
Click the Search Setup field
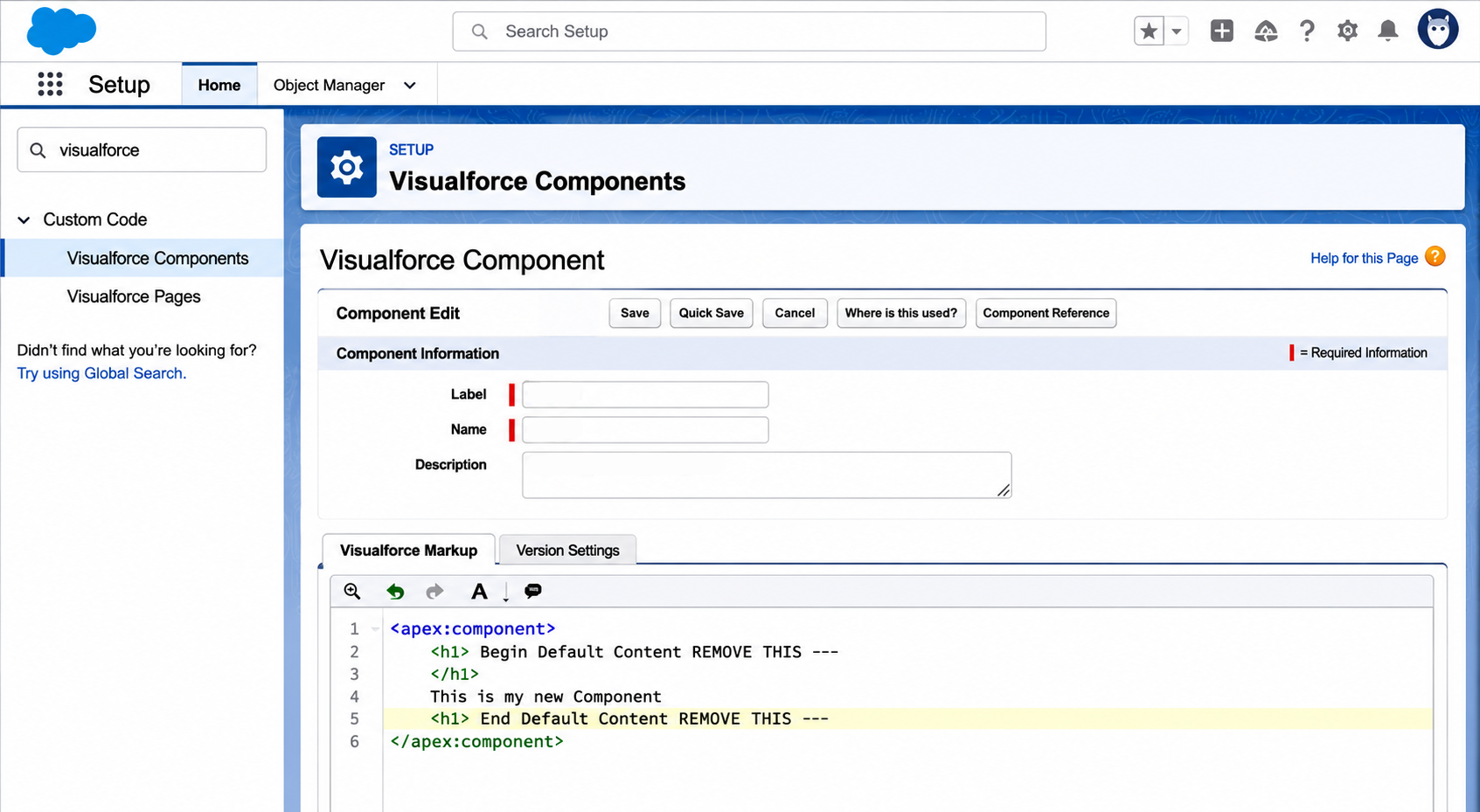pyautogui.click(x=749, y=31)
